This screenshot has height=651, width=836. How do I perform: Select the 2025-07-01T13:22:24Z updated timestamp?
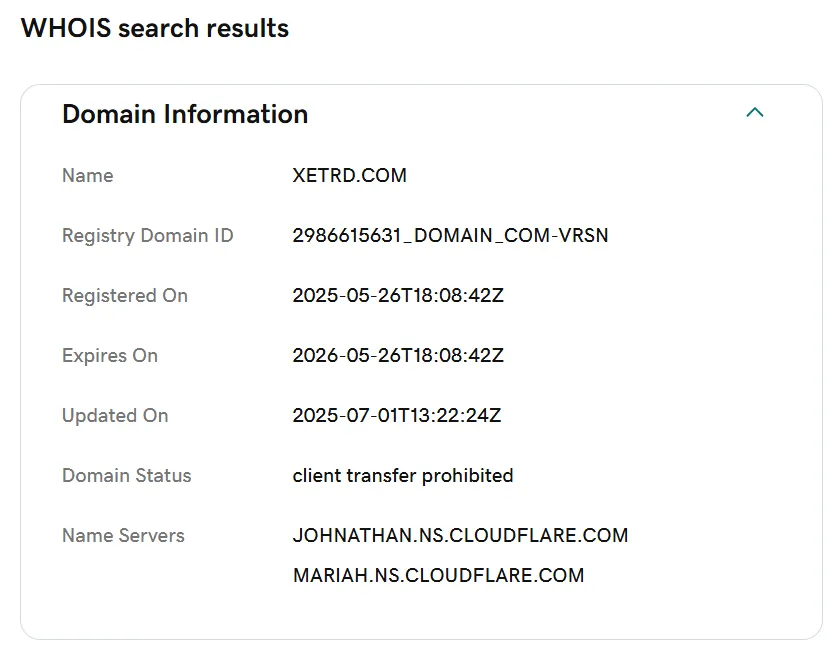(396, 416)
